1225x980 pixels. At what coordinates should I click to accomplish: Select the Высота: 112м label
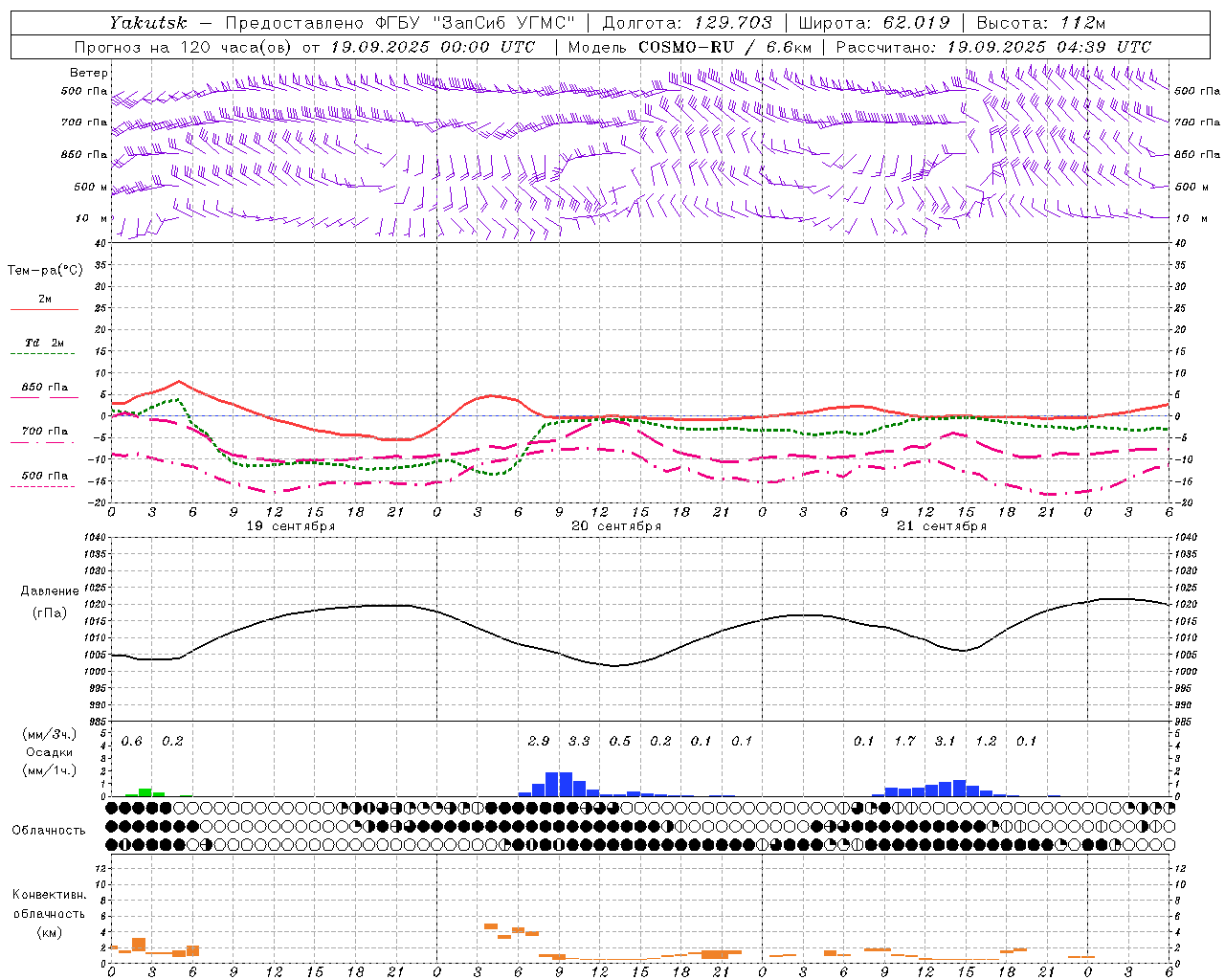[1041, 23]
